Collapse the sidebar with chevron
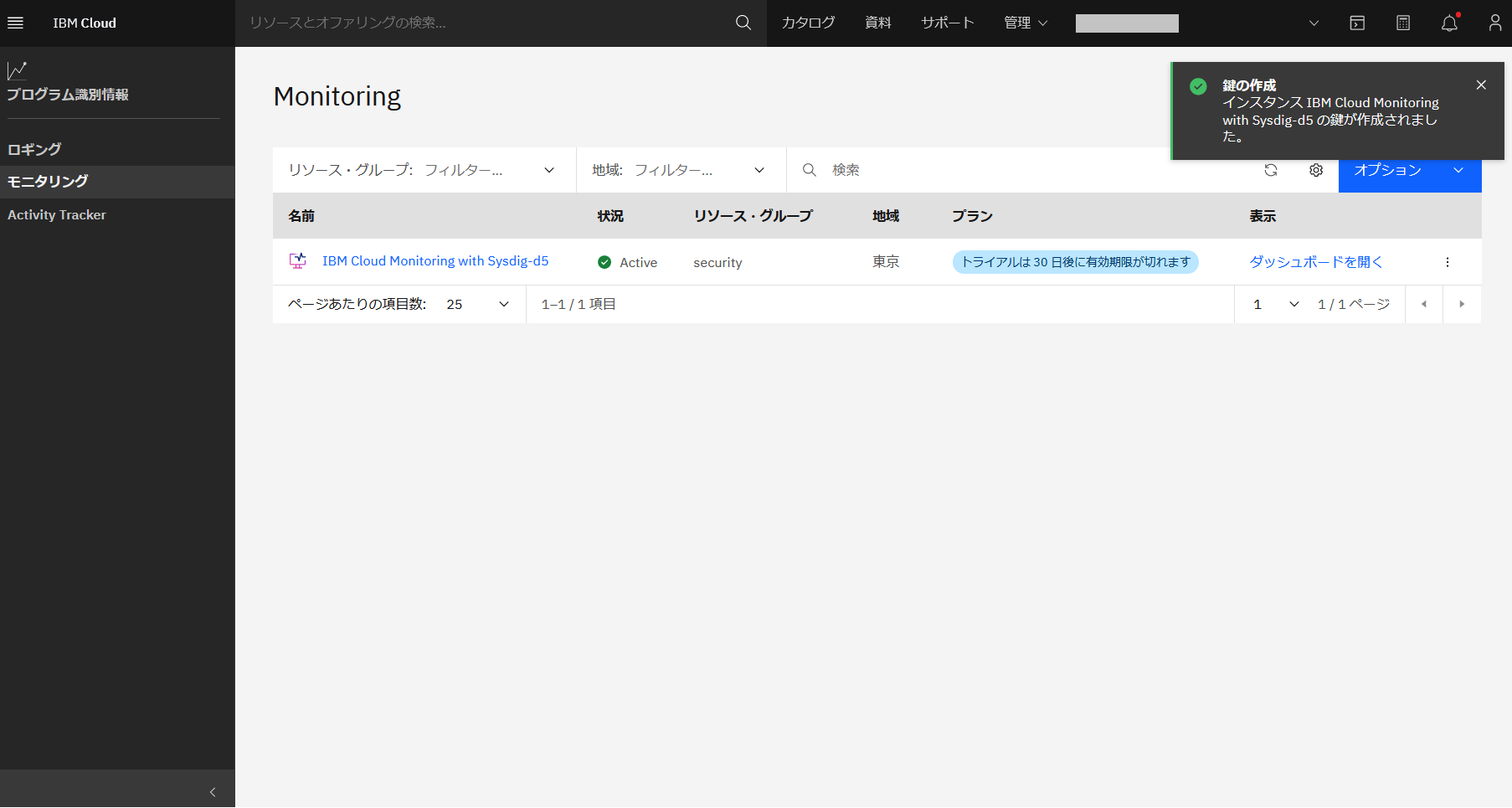Viewport: 1512px width, 808px height. tap(213, 792)
